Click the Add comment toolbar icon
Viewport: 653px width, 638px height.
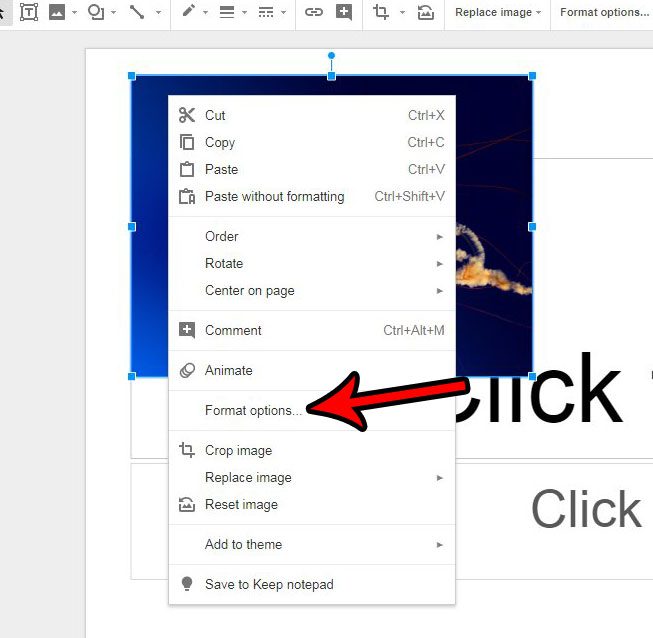click(x=344, y=12)
